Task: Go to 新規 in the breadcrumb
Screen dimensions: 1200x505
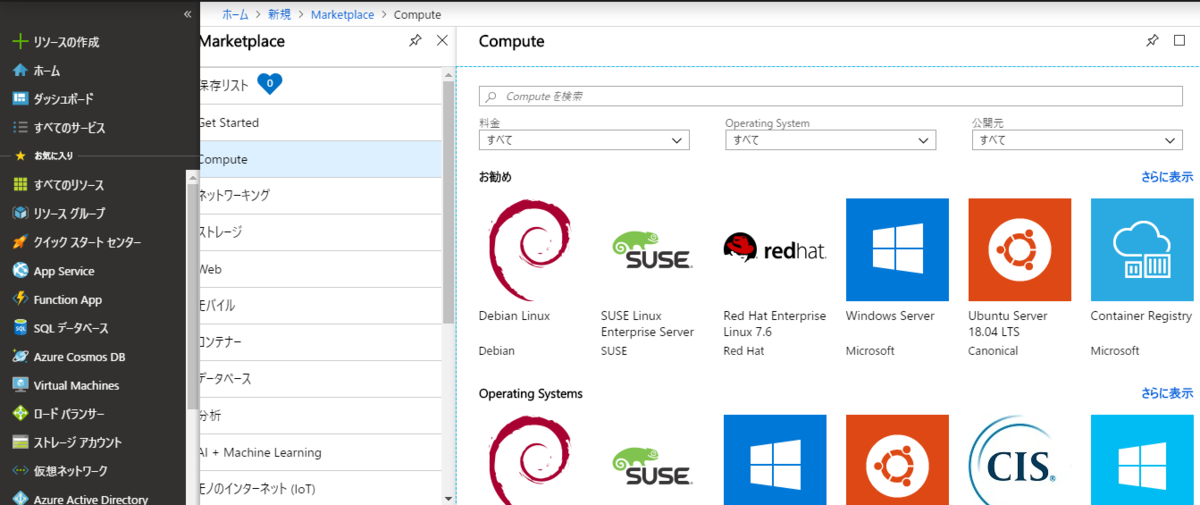Action: pos(280,15)
